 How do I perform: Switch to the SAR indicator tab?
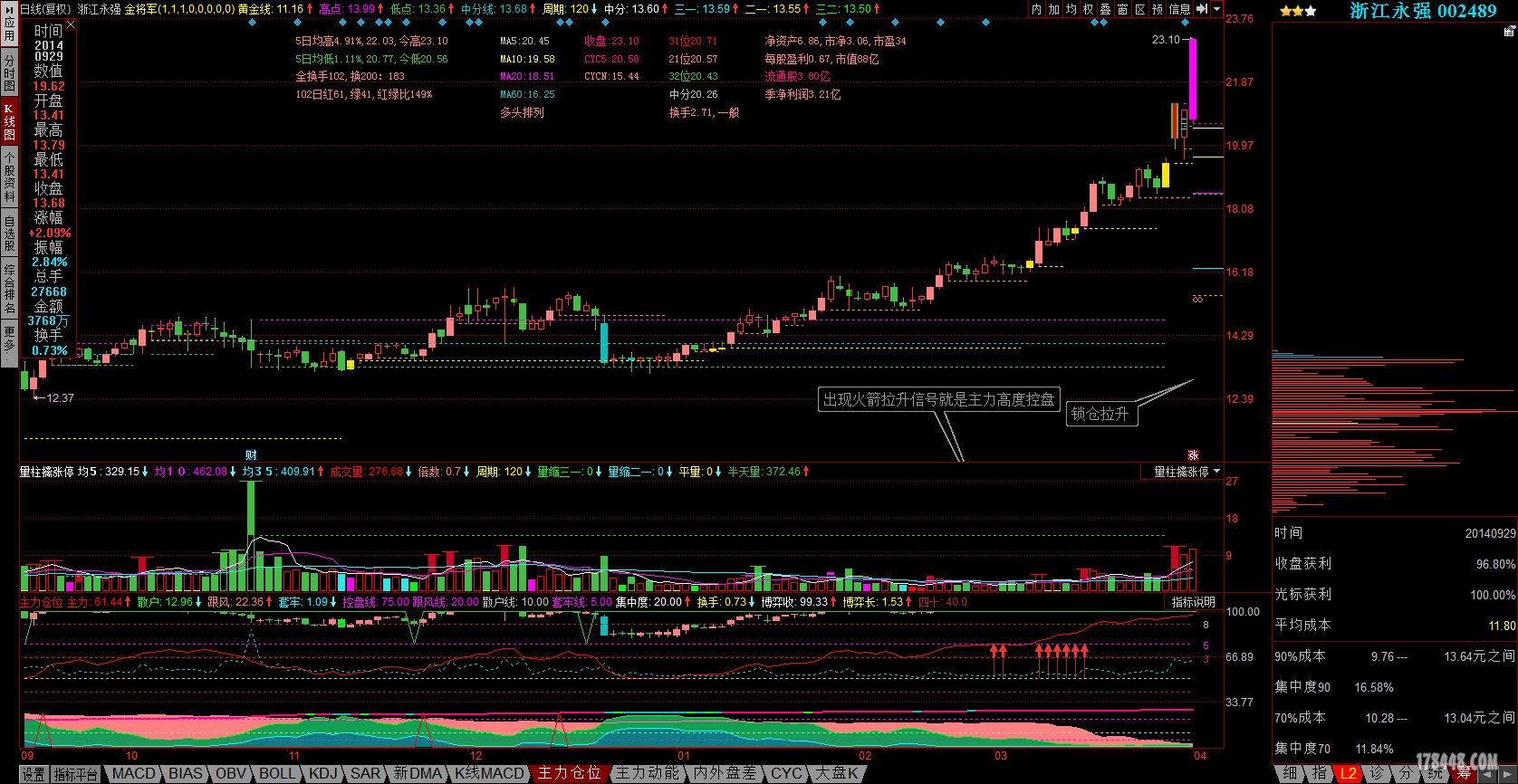[366, 774]
